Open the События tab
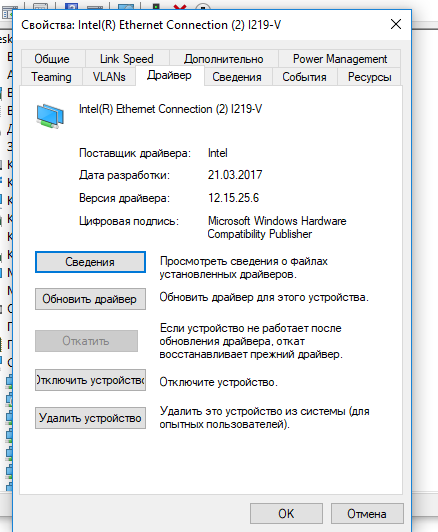The width and height of the screenshot is (438, 532). pyautogui.click(x=304, y=77)
